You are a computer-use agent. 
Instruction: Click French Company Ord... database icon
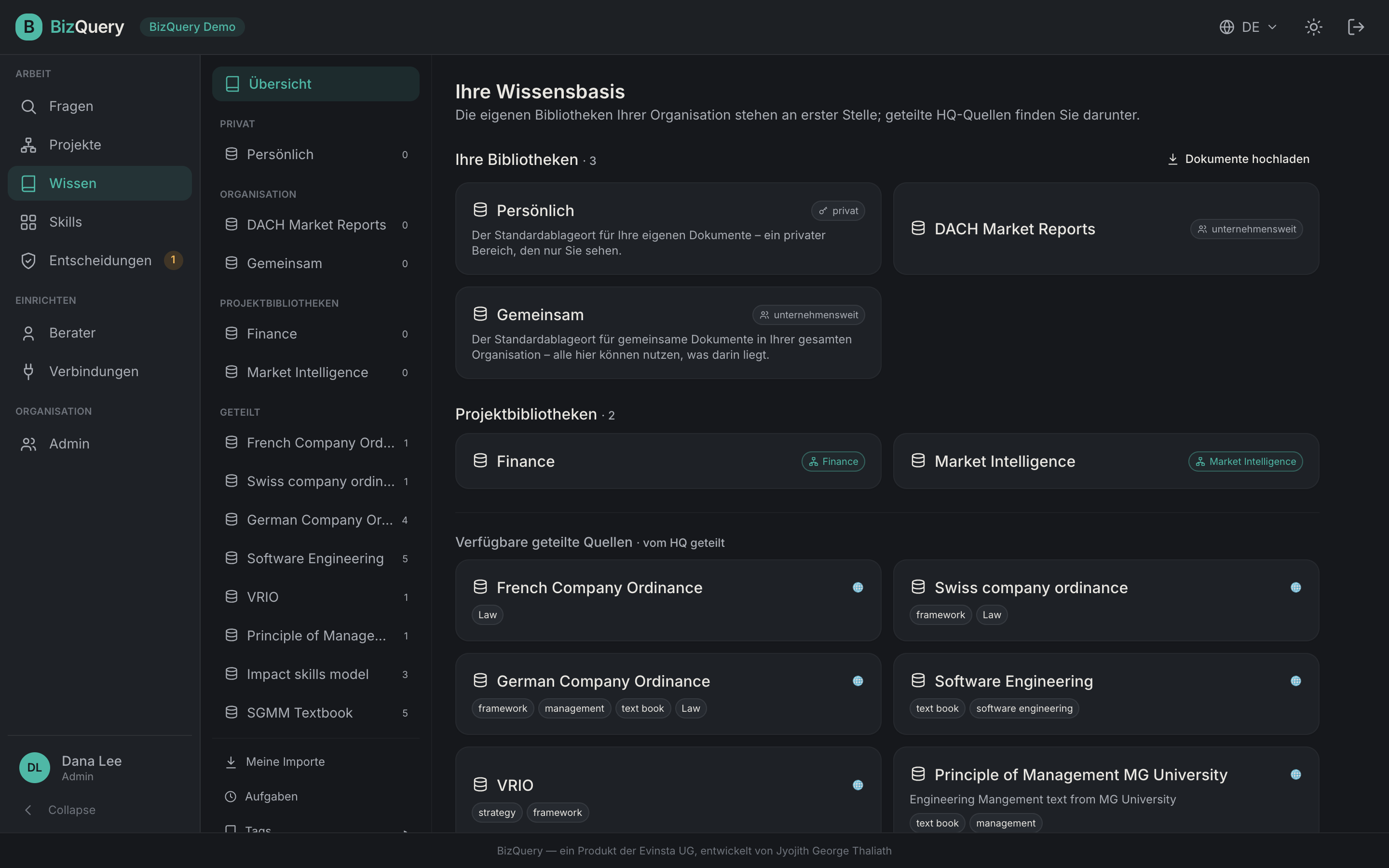coord(231,443)
